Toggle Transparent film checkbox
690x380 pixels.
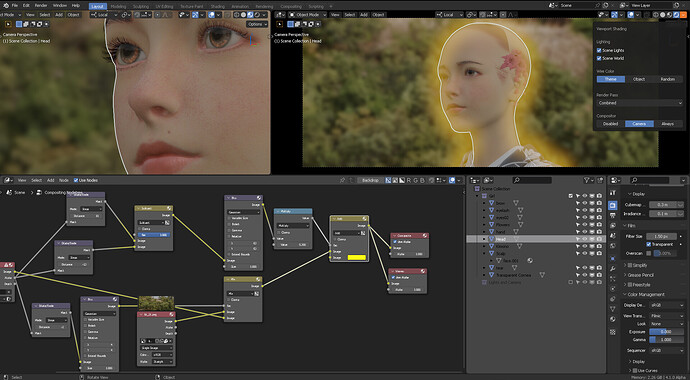(x=649, y=245)
